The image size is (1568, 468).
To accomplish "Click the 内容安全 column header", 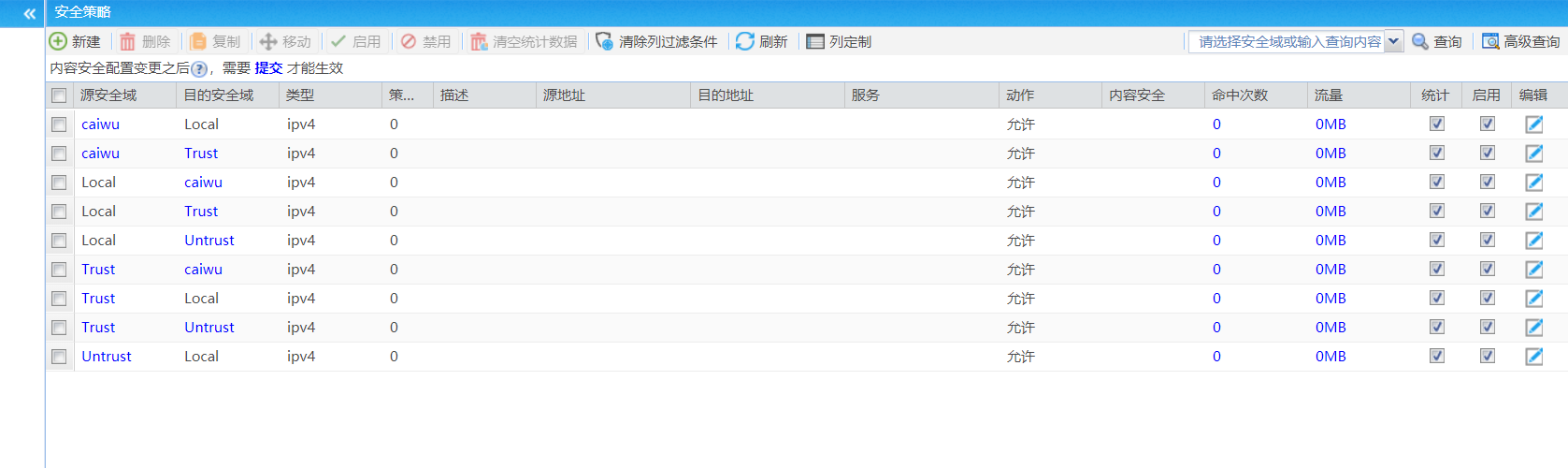I will tap(1153, 95).
